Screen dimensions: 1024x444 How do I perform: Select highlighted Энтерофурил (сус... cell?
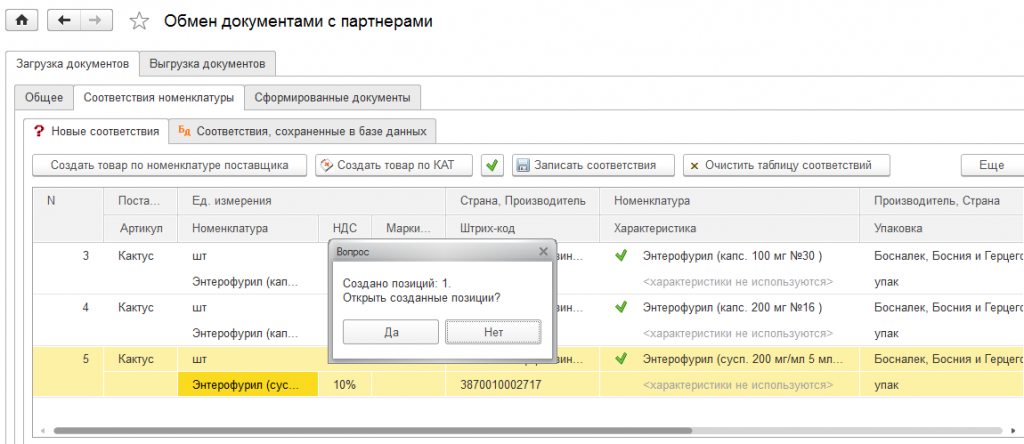point(248,385)
